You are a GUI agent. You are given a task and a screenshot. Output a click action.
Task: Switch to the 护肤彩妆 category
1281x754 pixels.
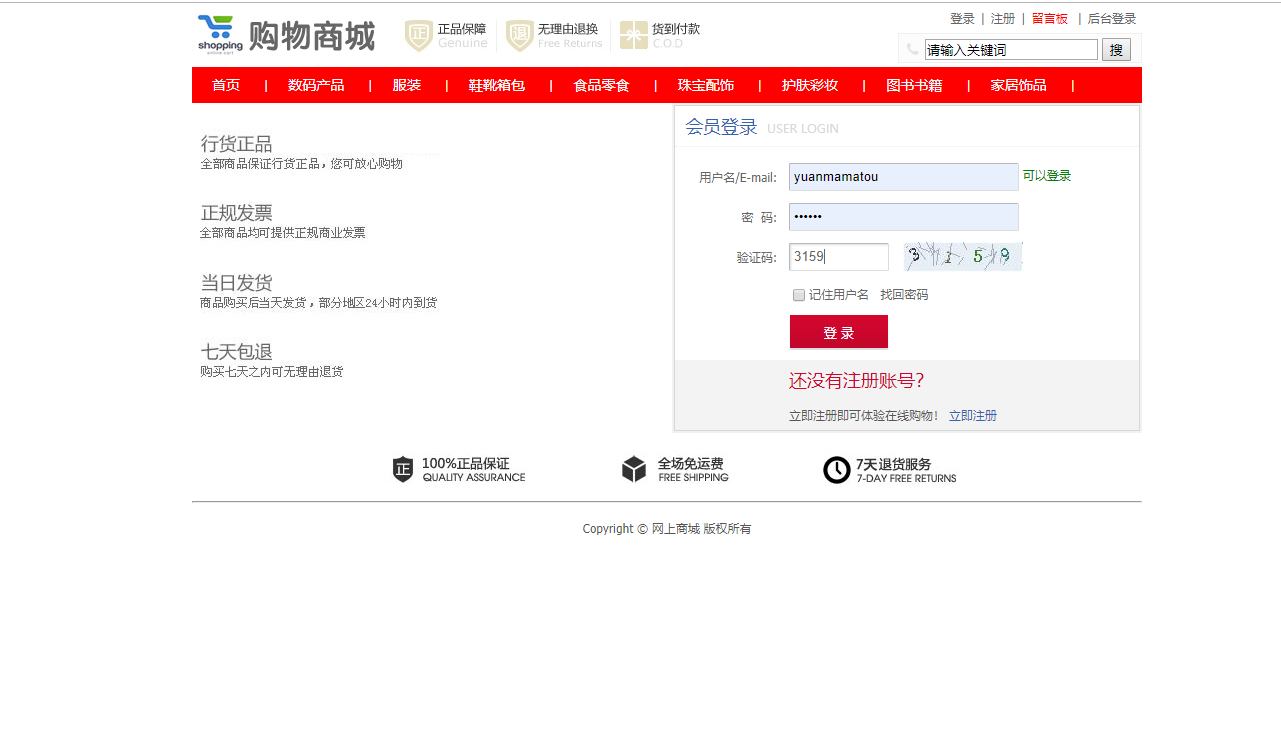(x=811, y=85)
